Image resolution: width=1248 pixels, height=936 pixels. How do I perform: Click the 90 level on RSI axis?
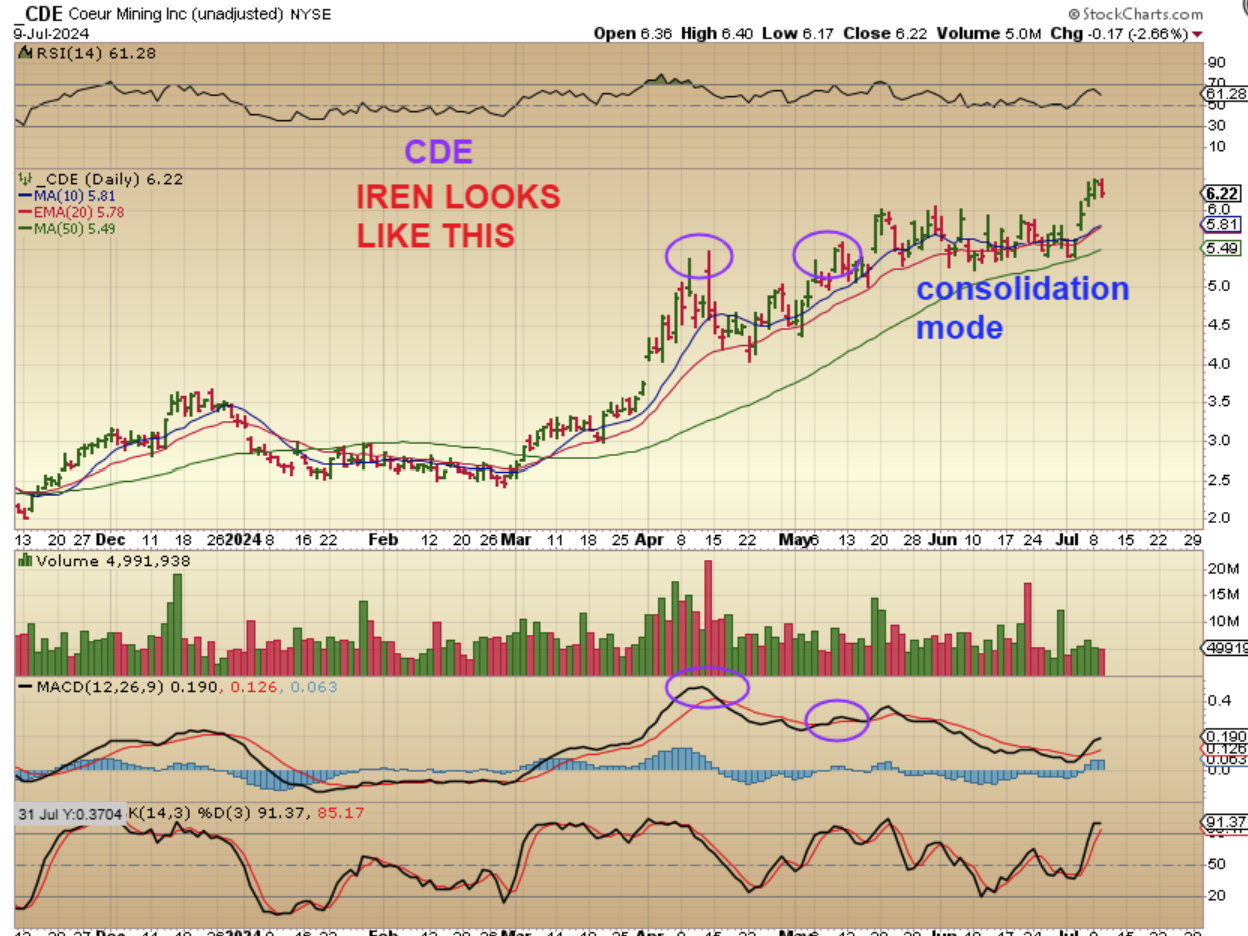coord(1216,62)
